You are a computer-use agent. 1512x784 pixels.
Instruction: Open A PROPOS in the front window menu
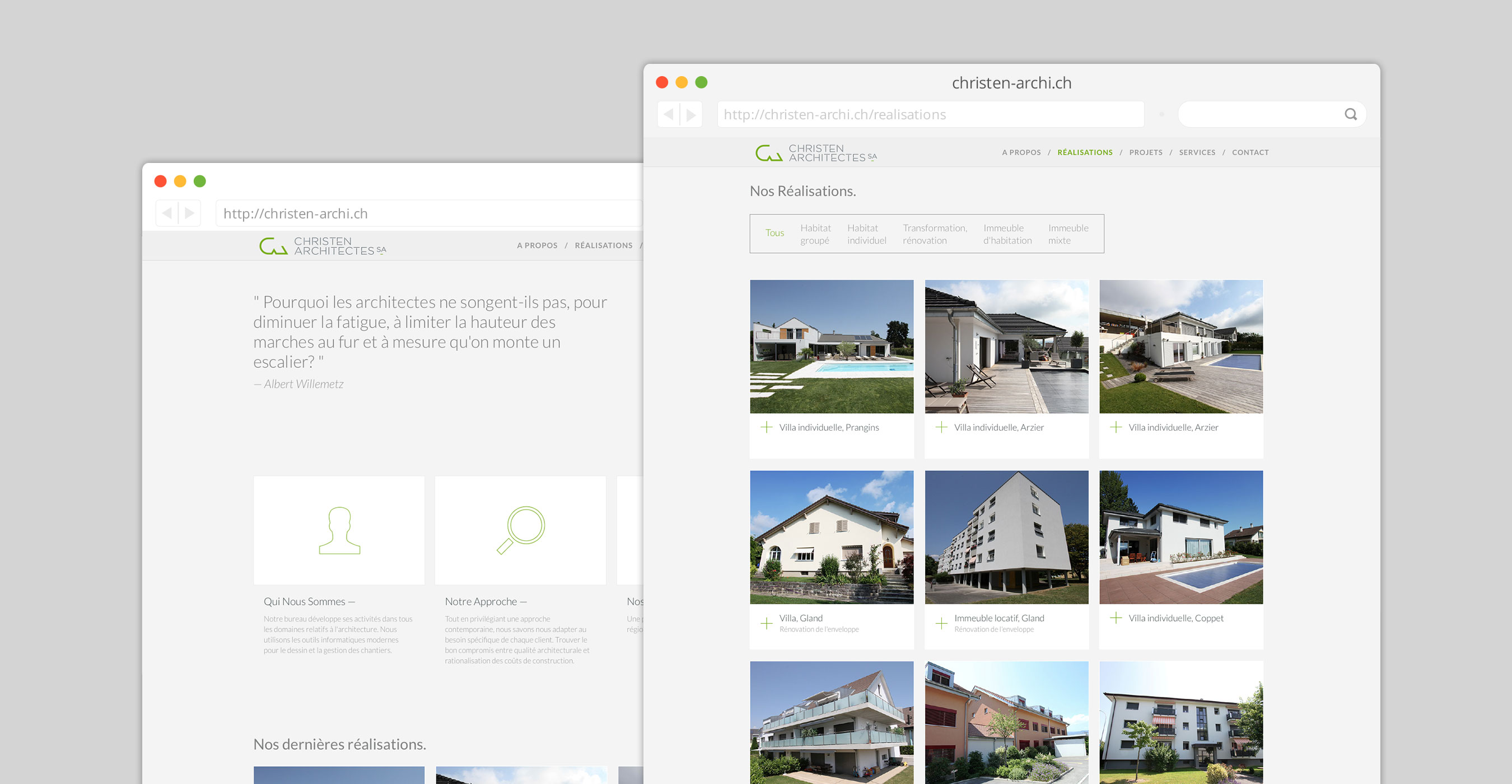coord(1021,152)
